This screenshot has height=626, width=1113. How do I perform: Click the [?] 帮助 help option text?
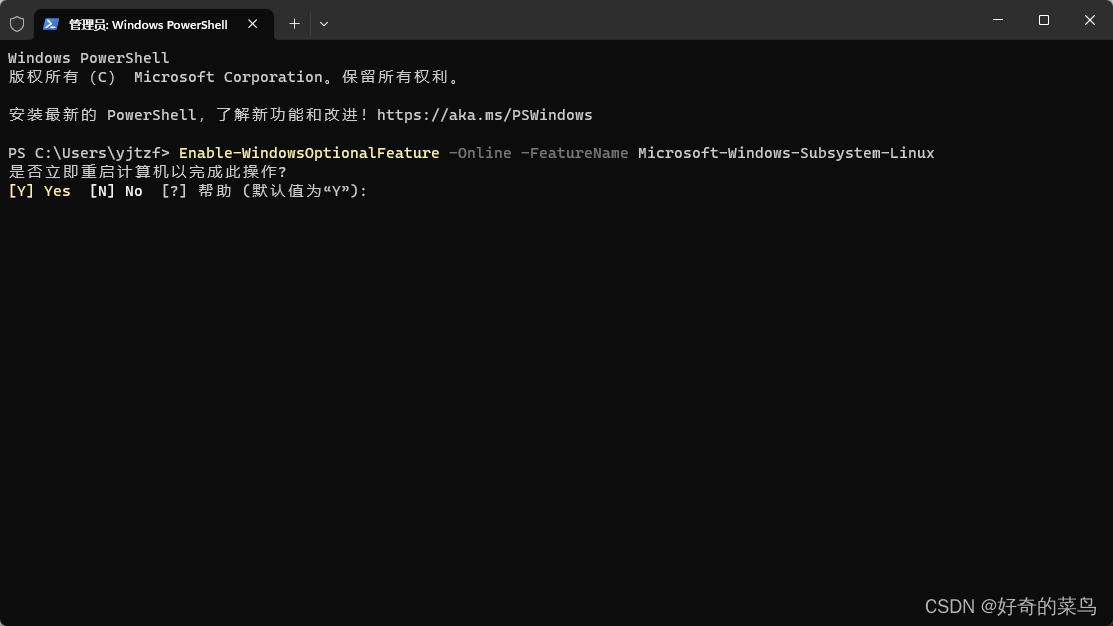pyautogui.click(x=199, y=191)
